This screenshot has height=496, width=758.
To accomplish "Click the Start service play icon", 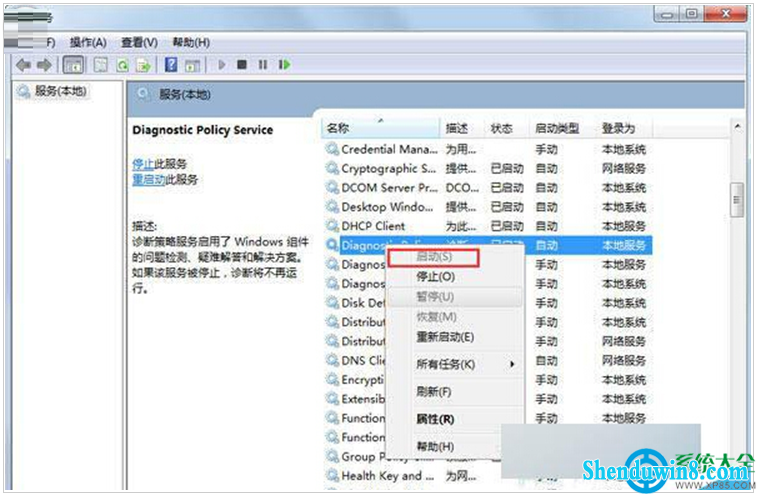I will [x=222, y=64].
